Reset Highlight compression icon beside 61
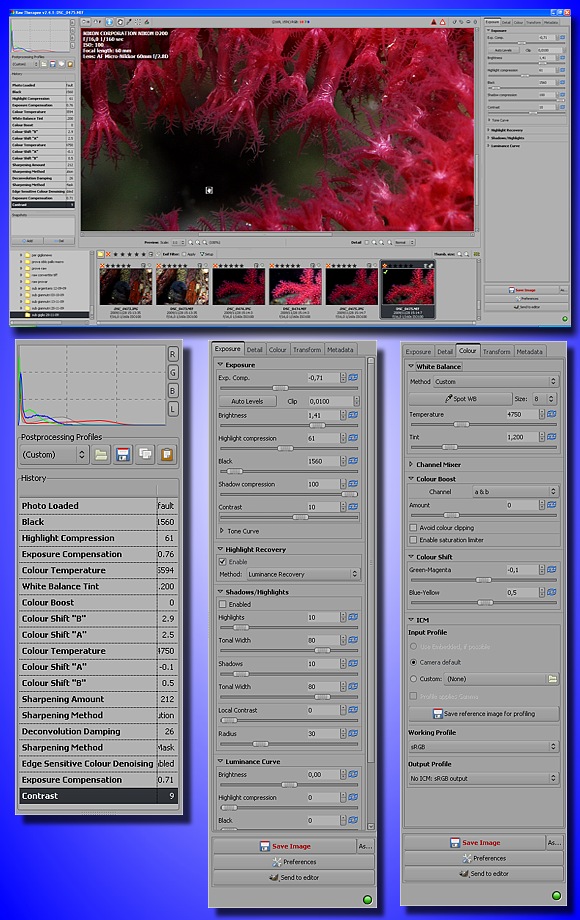The width and height of the screenshot is (580, 920). click(x=353, y=438)
